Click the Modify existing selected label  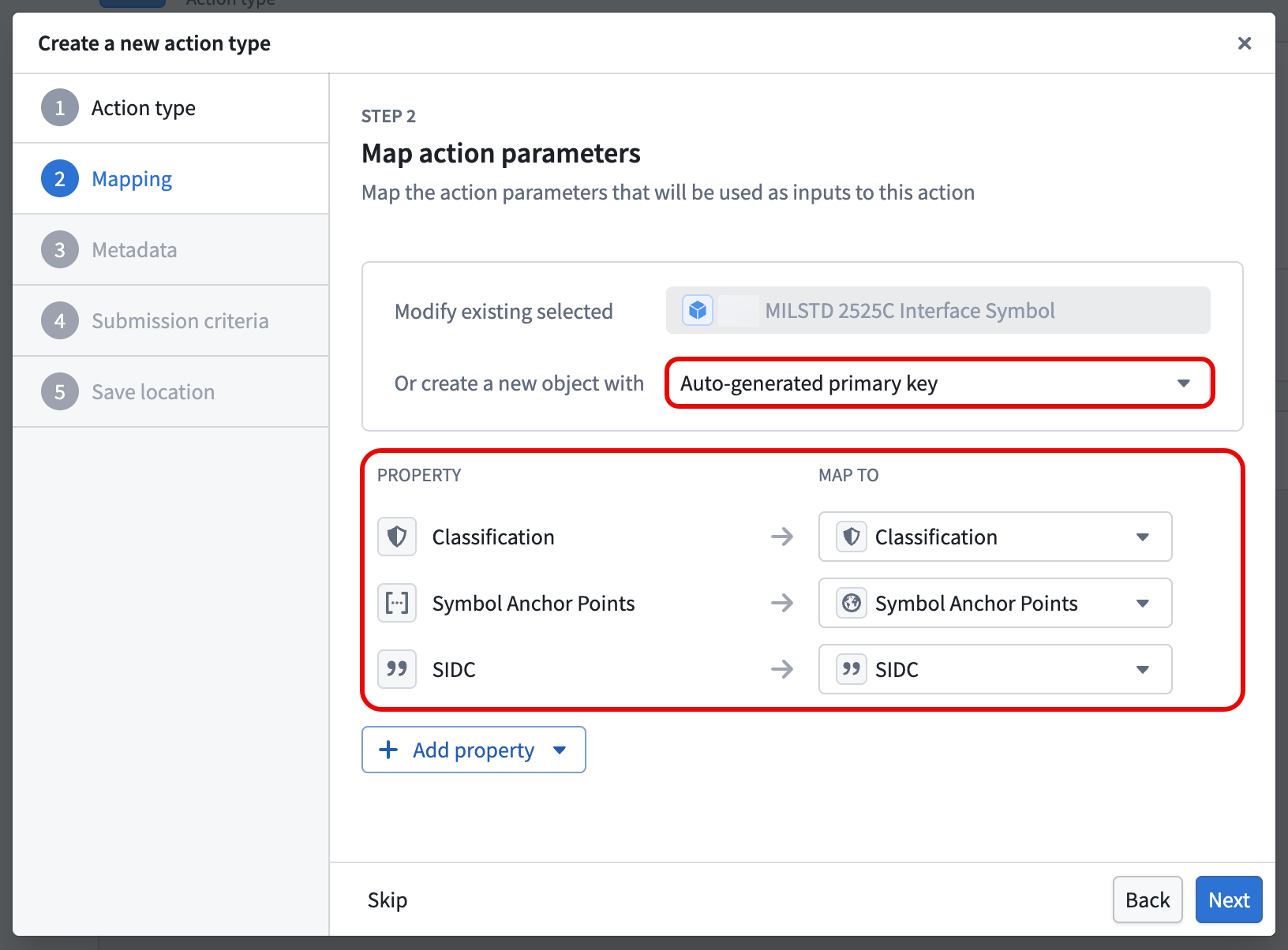point(504,312)
